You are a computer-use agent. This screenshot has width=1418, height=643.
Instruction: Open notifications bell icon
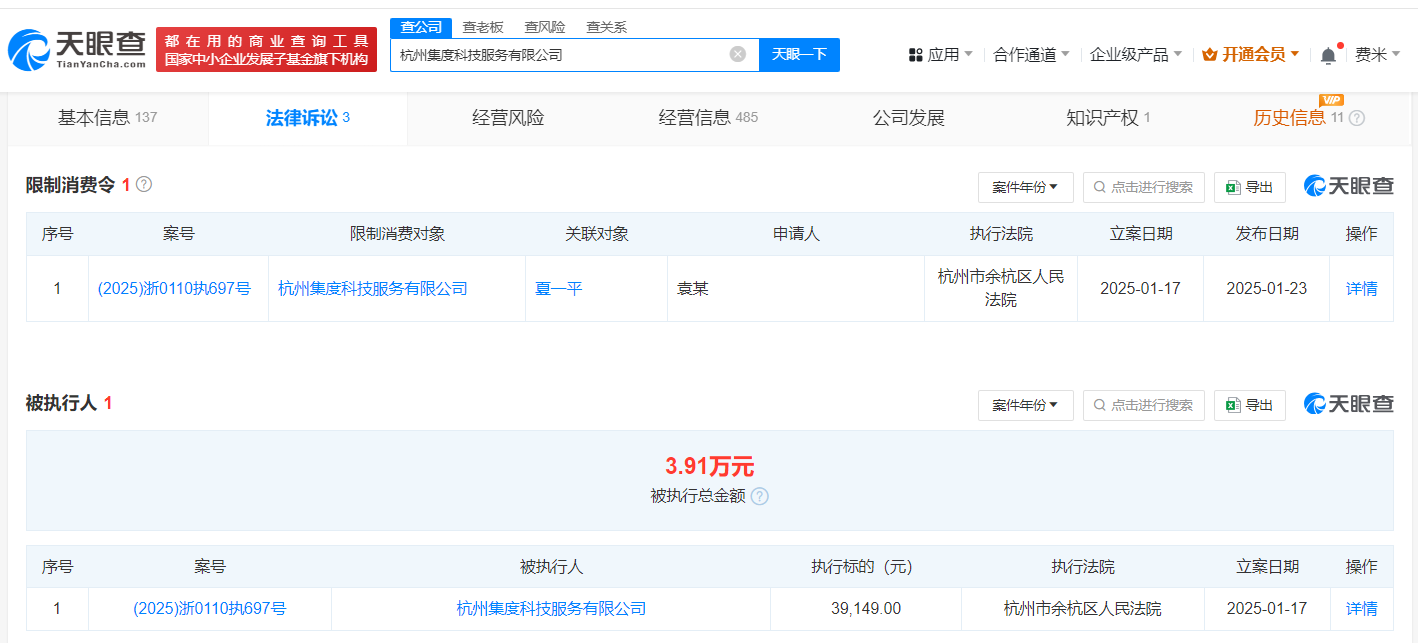coord(1328,55)
